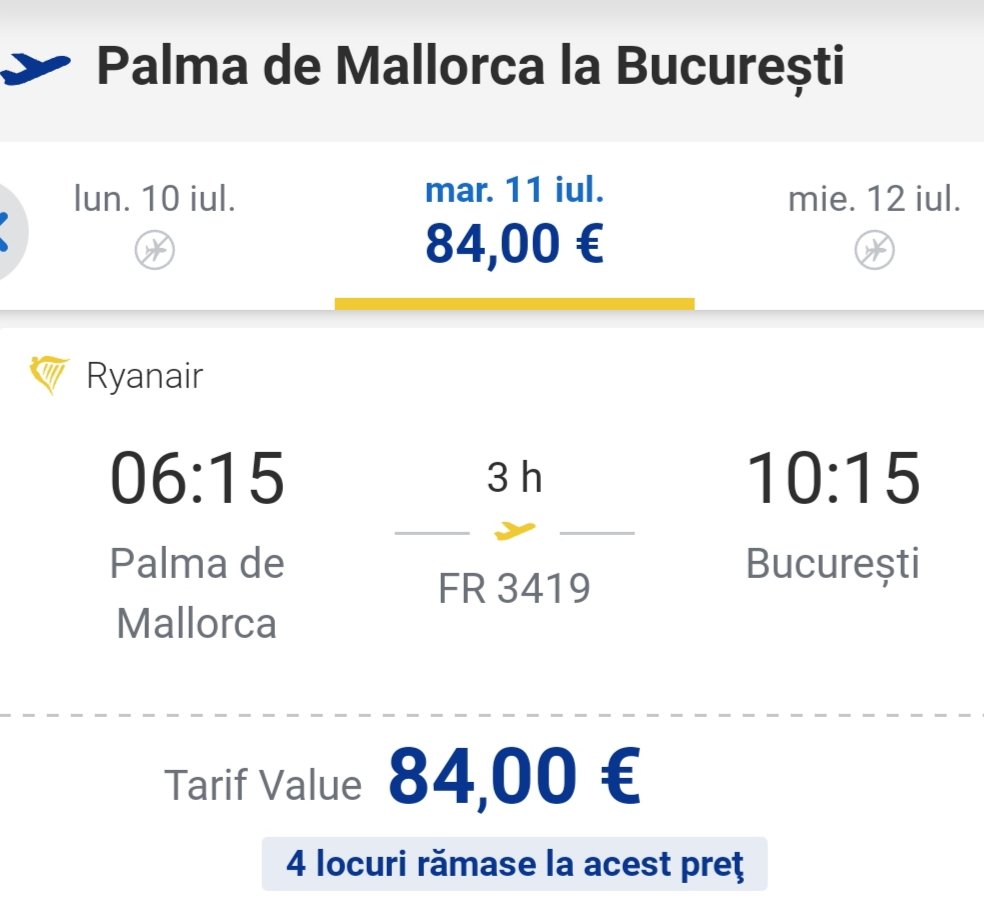This screenshot has height=901, width=984.
Task: Choose the Tarif Value 84,00 € fare
Action: [x=514, y=777]
